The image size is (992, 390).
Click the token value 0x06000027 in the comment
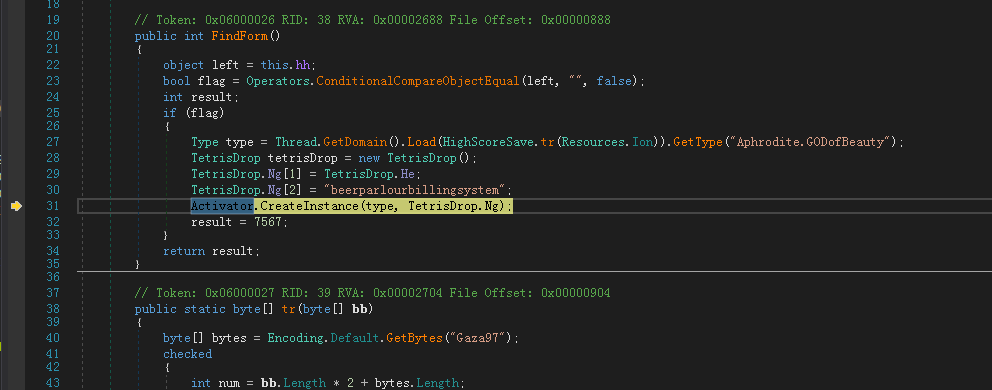point(240,292)
